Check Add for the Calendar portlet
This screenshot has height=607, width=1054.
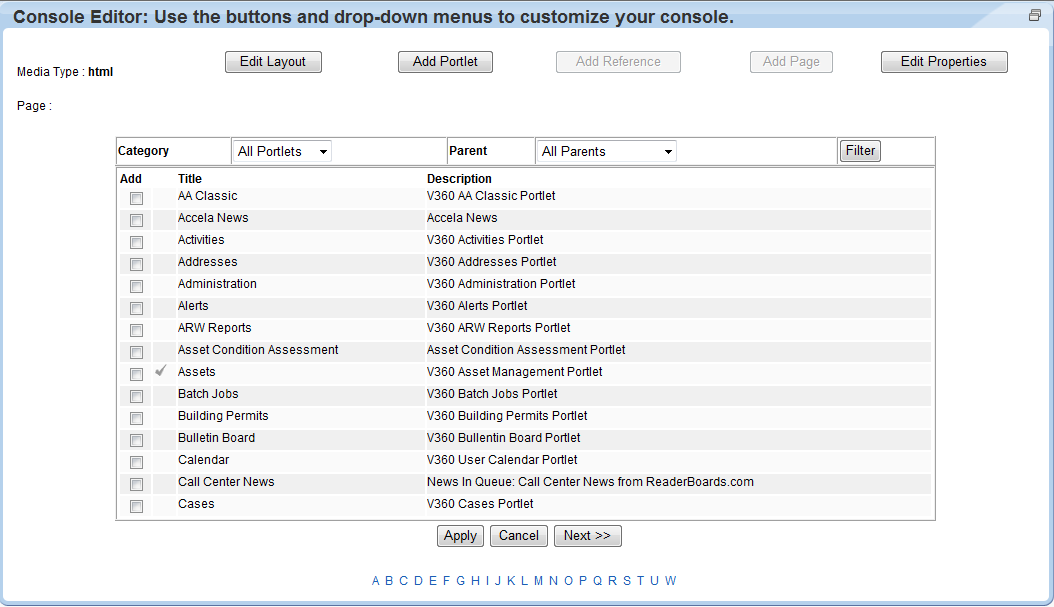click(x=136, y=462)
